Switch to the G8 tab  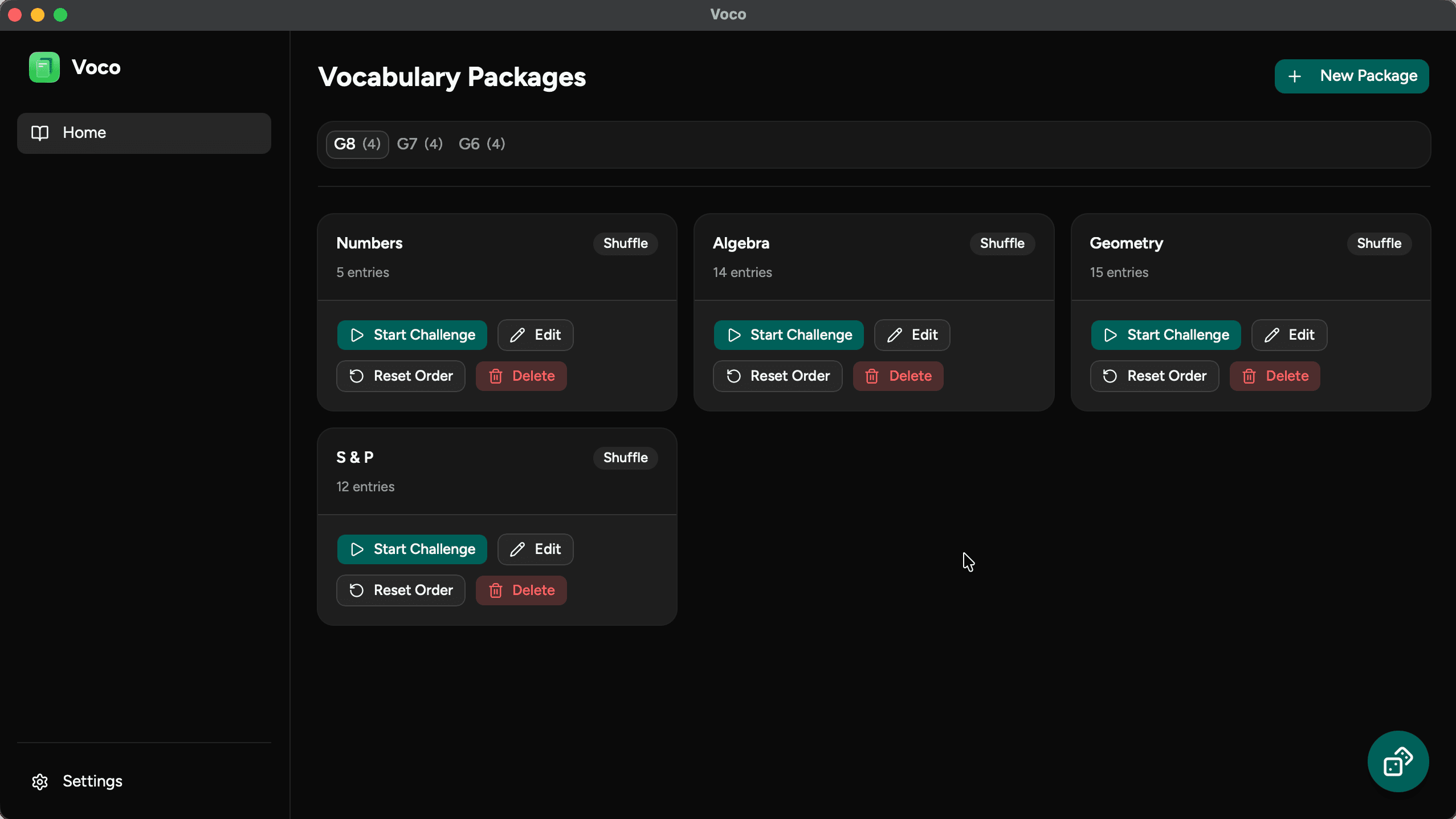[x=357, y=144]
